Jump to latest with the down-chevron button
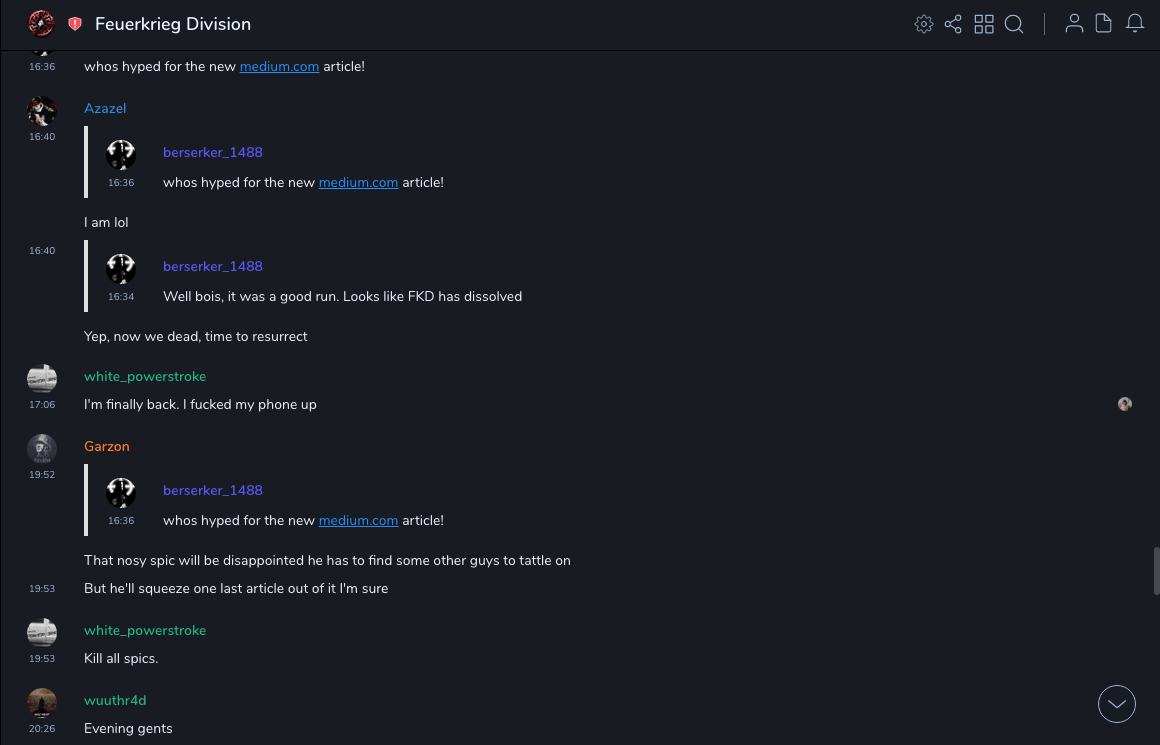Screen dimensions: 1160x745 pos(1117,704)
